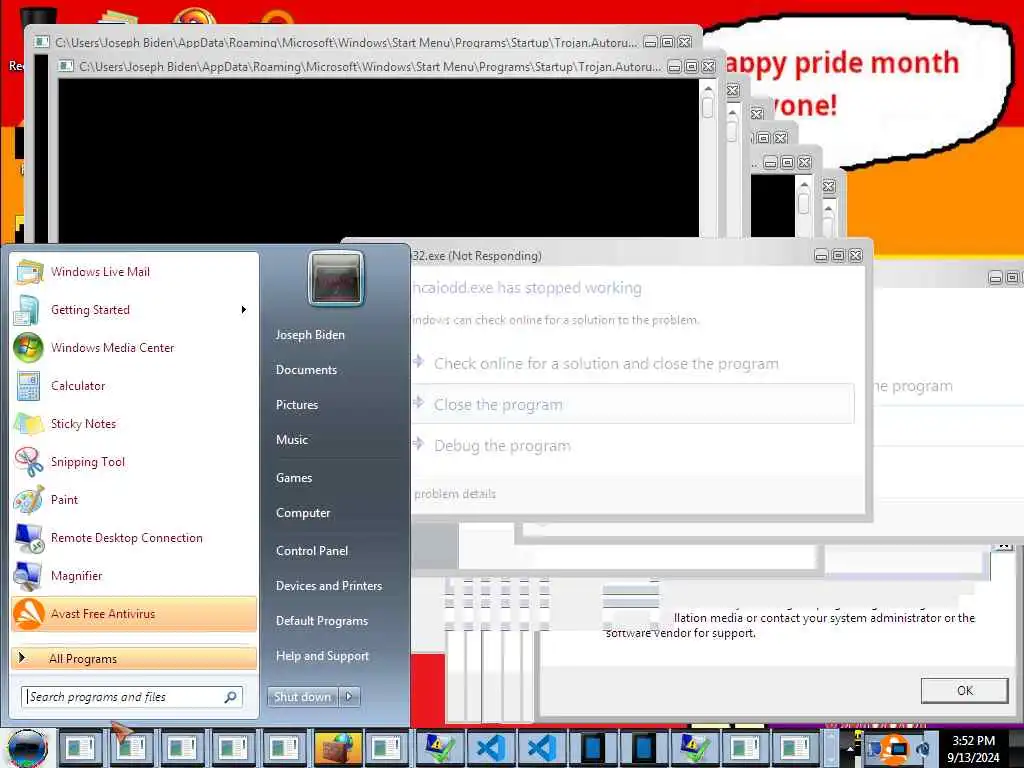Show hidden system tray icons

click(850, 748)
